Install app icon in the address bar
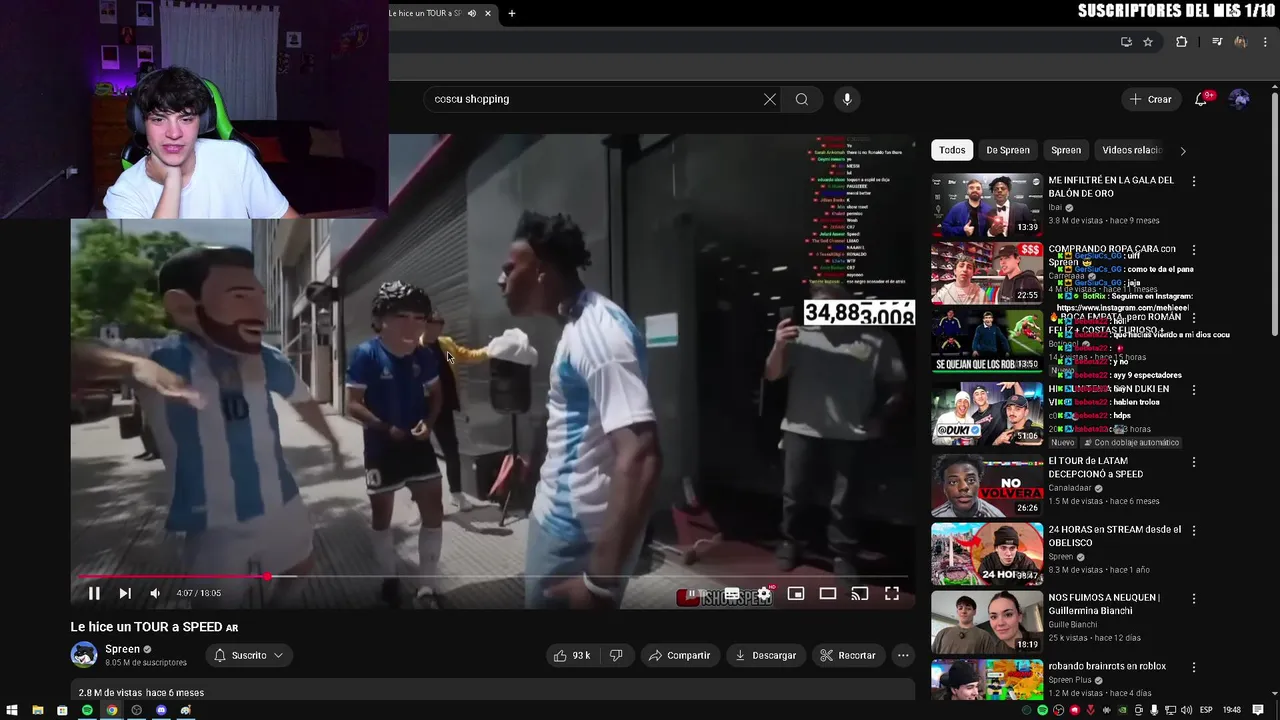Image resolution: width=1280 pixels, height=720 pixels. 1126,42
